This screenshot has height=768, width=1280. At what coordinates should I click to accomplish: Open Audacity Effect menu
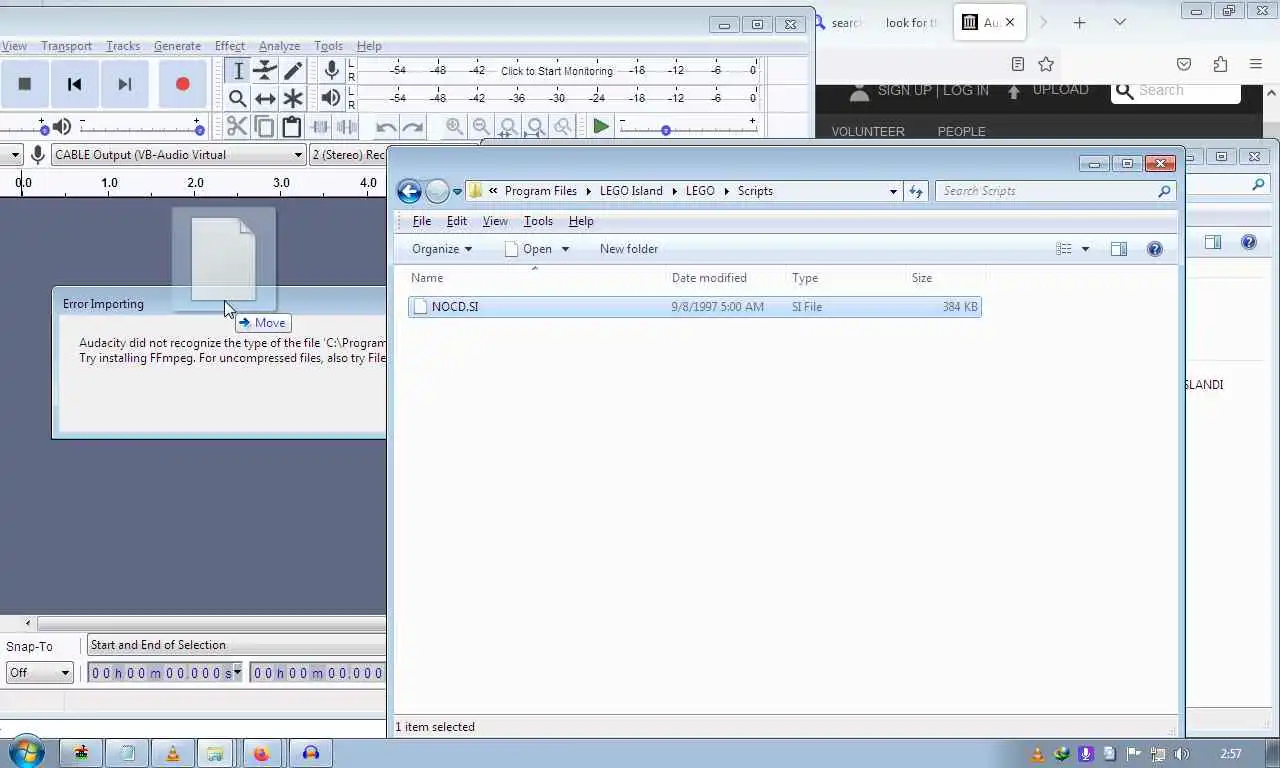click(x=229, y=46)
